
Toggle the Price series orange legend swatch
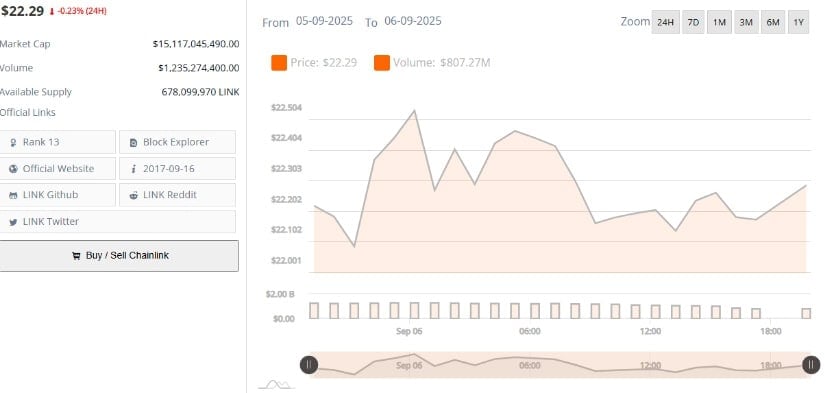click(279, 63)
